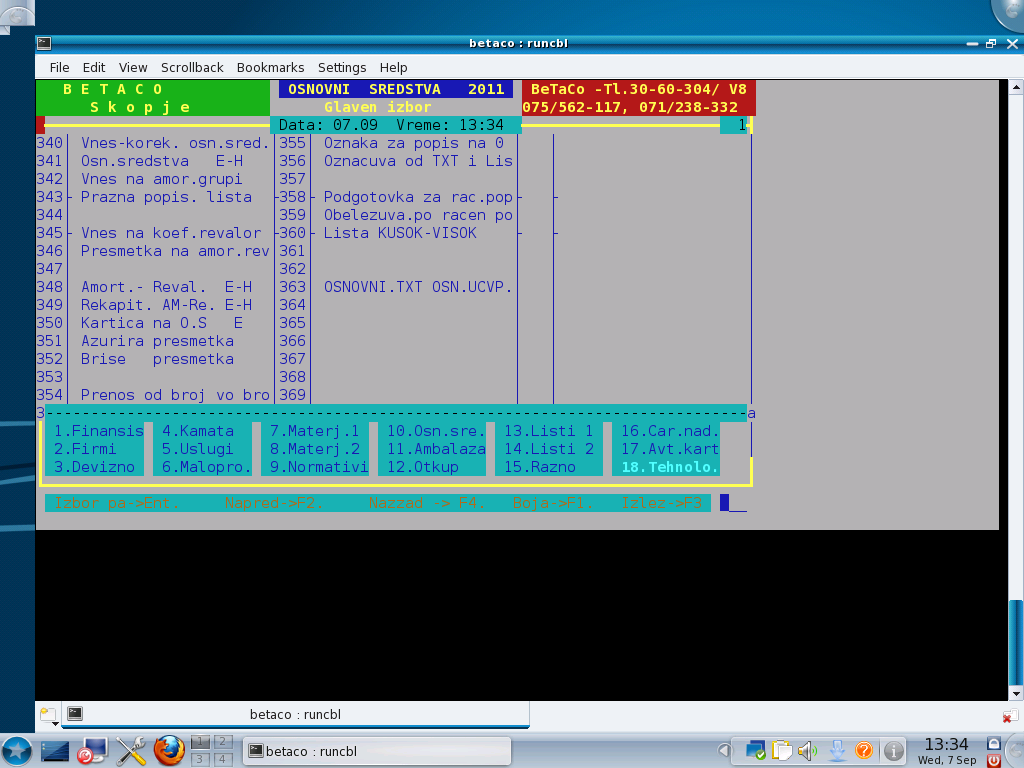Image resolution: width=1024 pixels, height=768 pixels.
Task: Launch Firefox from the taskbar
Action: pos(168,751)
